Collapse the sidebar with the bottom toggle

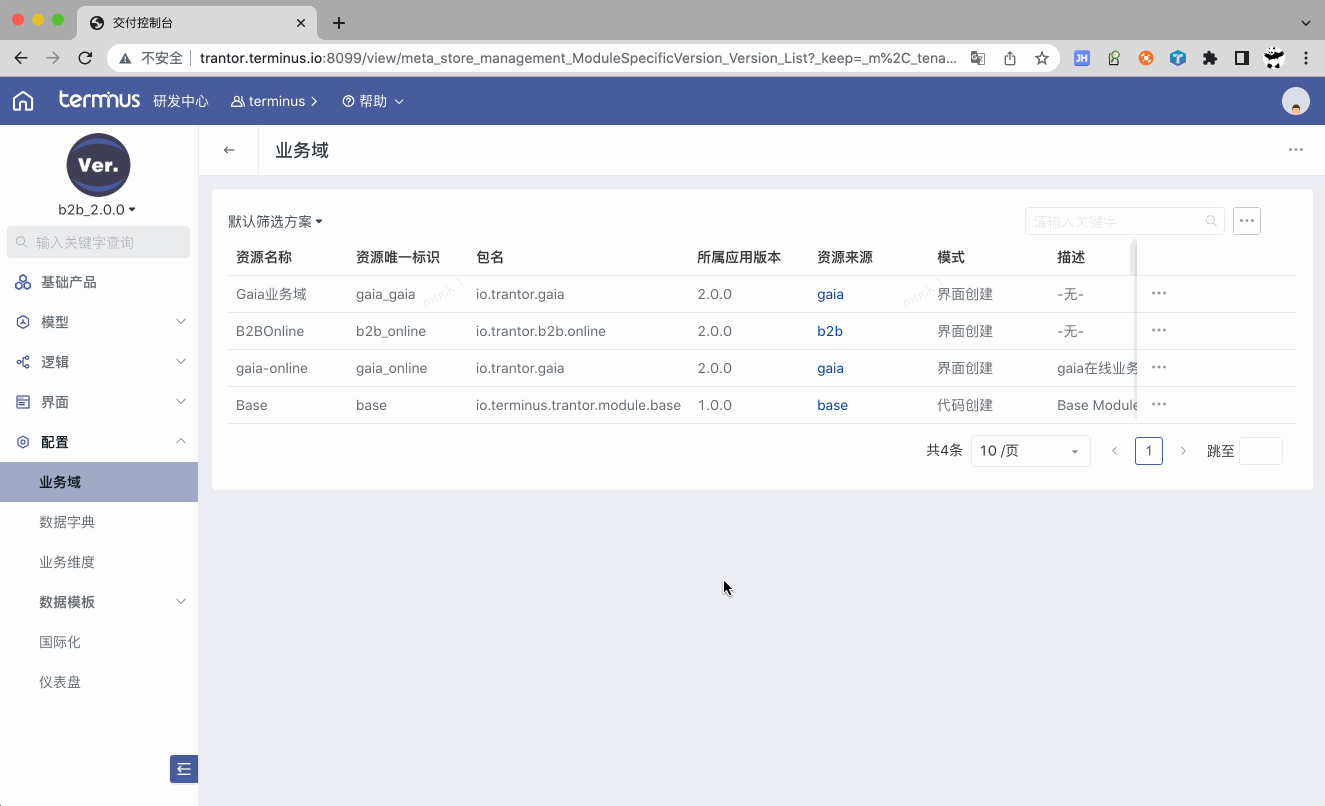(x=184, y=769)
